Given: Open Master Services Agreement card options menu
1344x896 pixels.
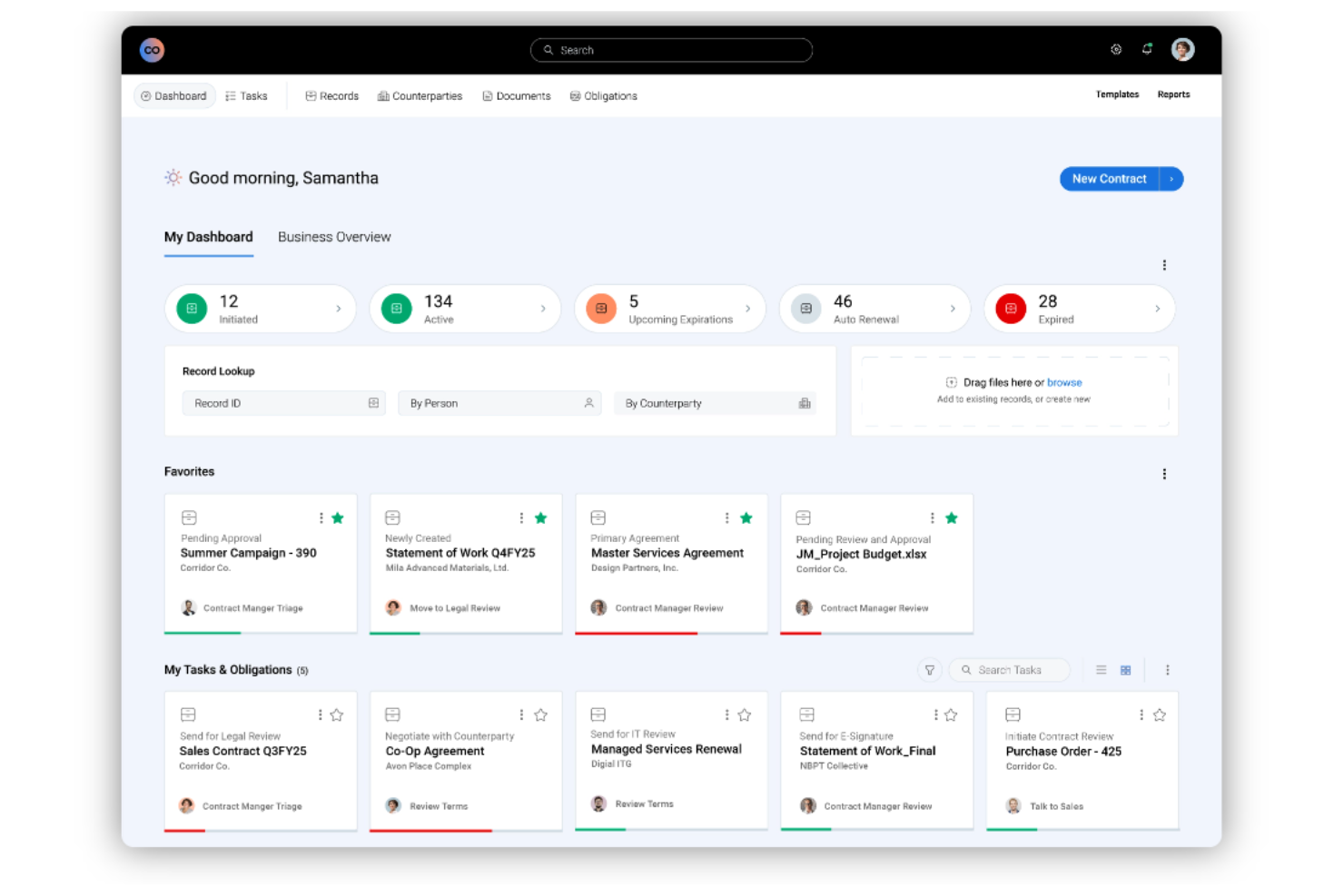Looking at the screenshot, I should (726, 517).
